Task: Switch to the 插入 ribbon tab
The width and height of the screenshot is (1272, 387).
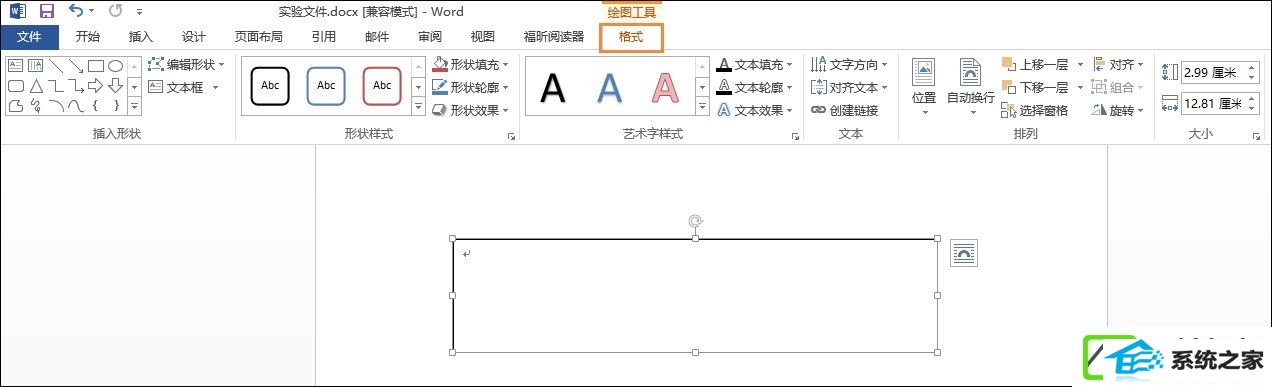Action: point(141,37)
